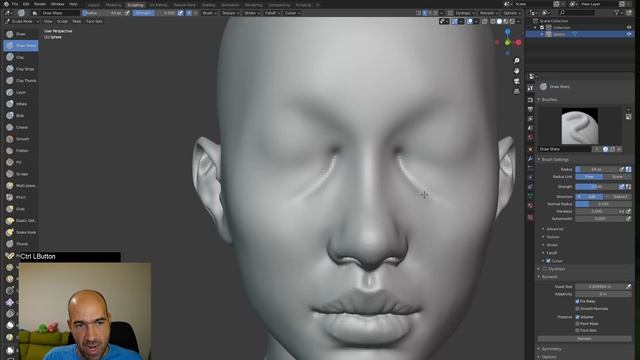640x360 pixels.
Task: Set Radius Unit to Scene
Action: 617,177
